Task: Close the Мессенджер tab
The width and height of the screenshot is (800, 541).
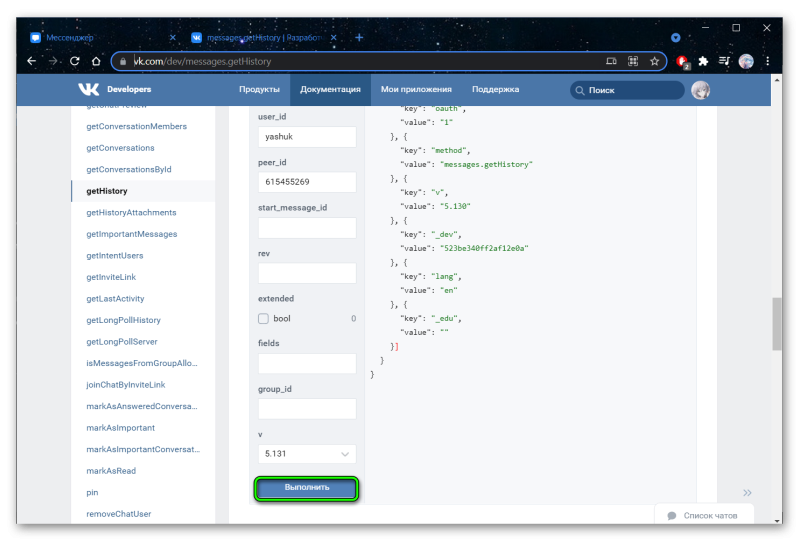Action: [x=172, y=38]
